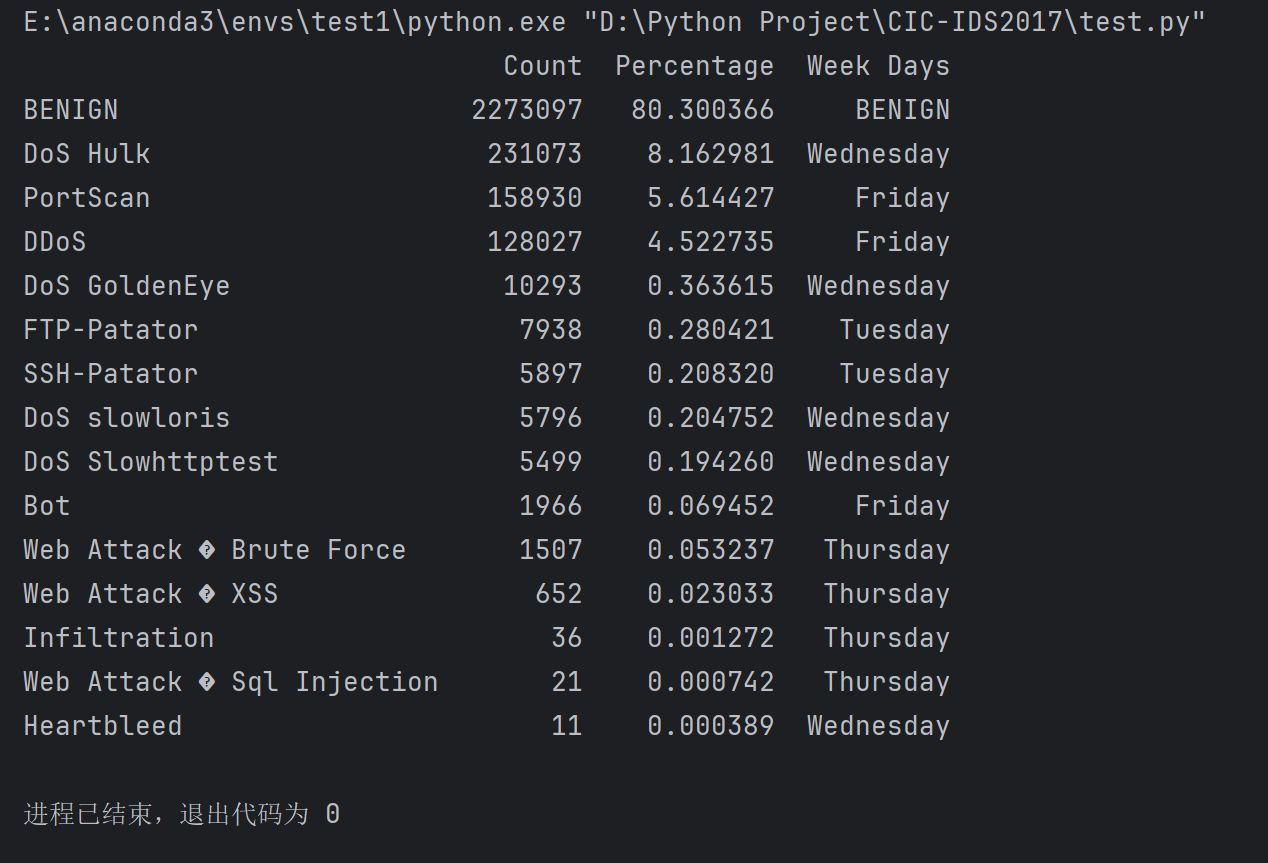1268x863 pixels.
Task: Click the DoS Slowhttptest row label
Action: [x=151, y=462]
